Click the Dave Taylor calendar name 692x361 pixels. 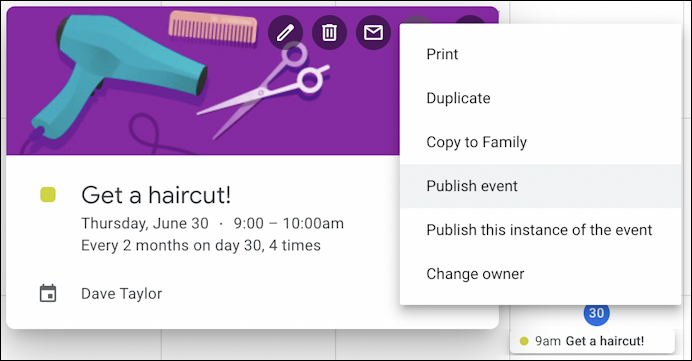pyautogui.click(x=121, y=294)
